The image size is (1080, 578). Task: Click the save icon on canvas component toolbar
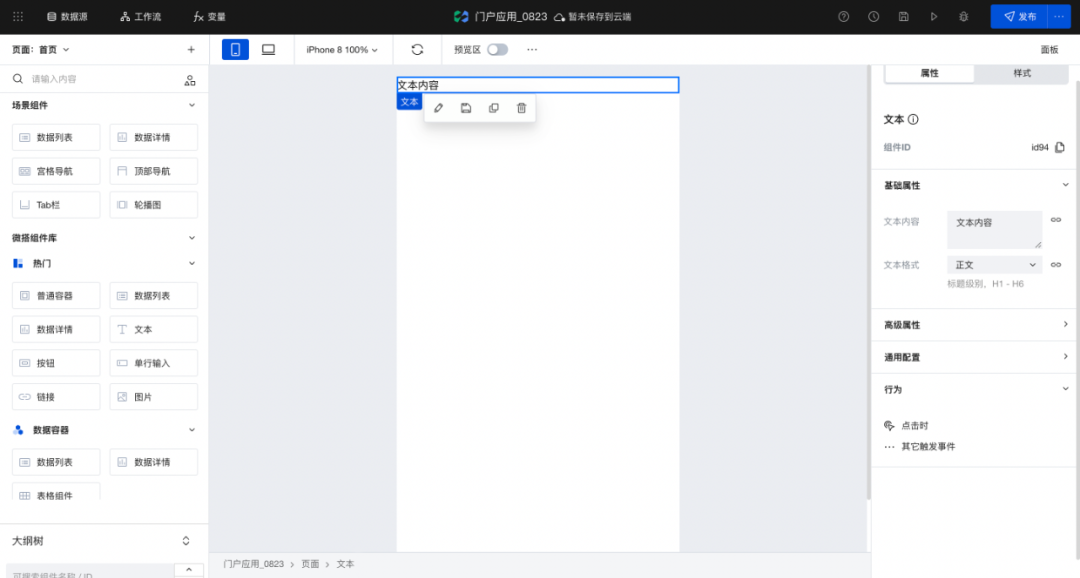[x=466, y=108]
